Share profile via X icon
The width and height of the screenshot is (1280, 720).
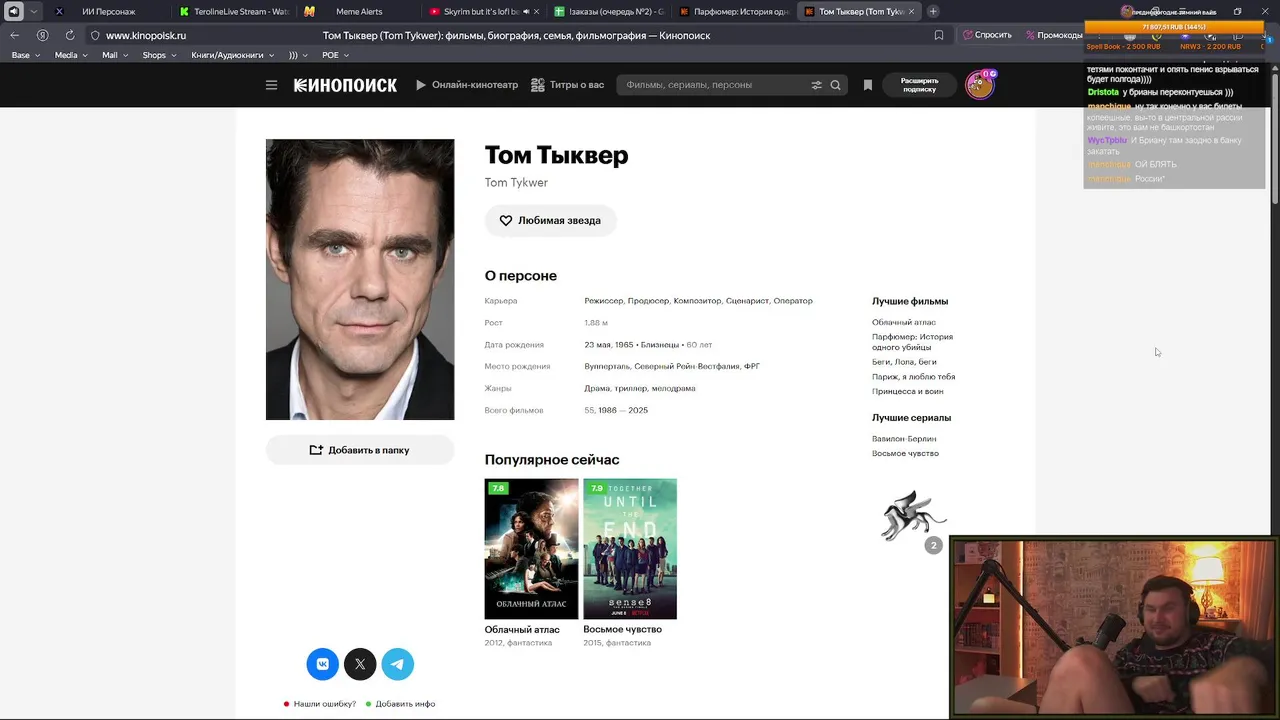coord(360,664)
